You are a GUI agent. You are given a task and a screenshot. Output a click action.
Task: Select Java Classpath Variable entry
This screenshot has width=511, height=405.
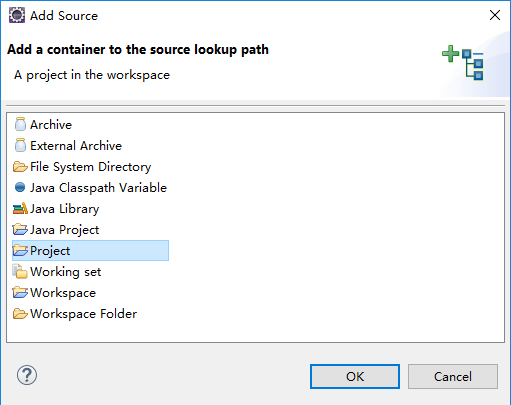coord(98,188)
